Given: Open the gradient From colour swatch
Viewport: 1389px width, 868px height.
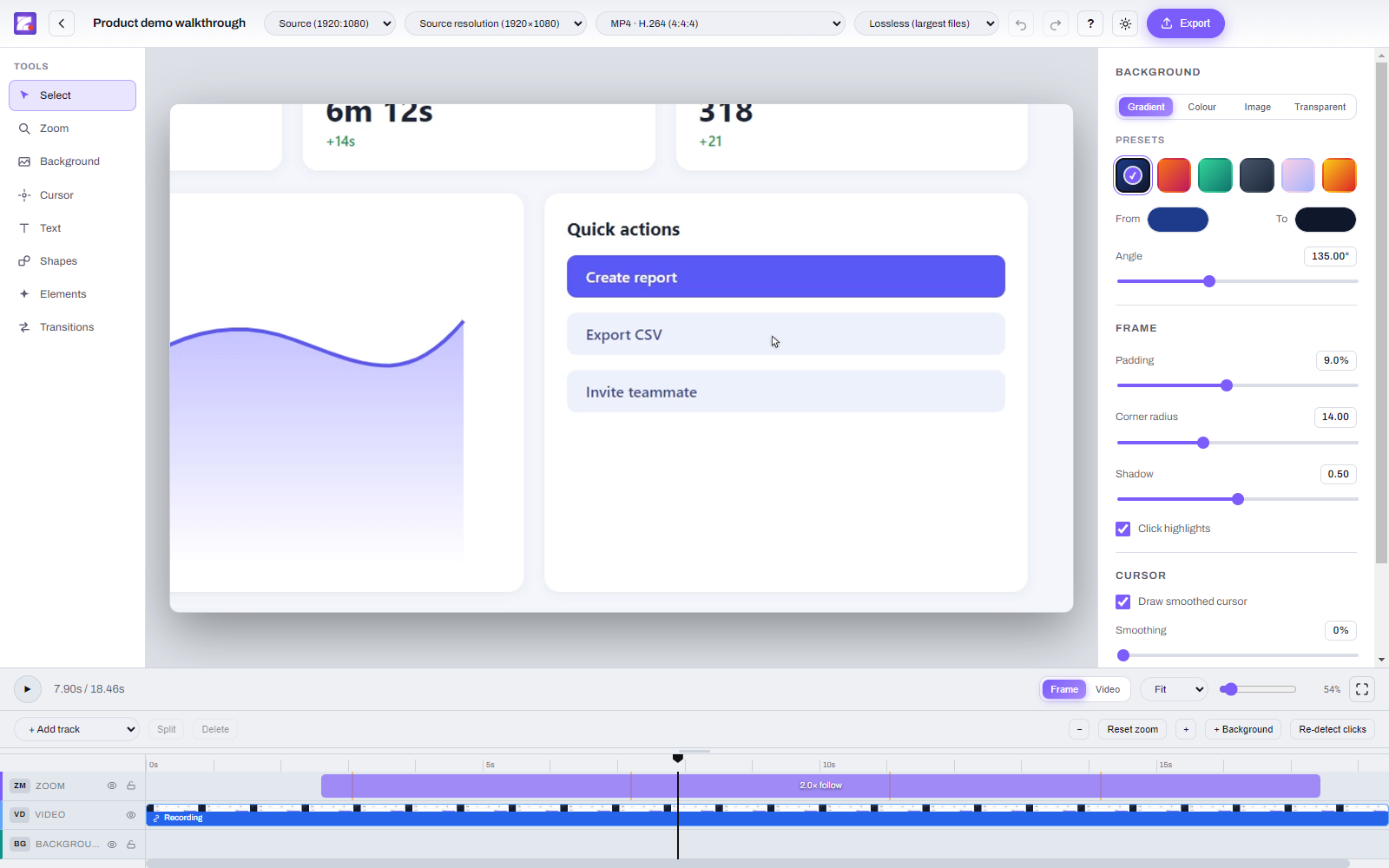Looking at the screenshot, I should point(1178,220).
